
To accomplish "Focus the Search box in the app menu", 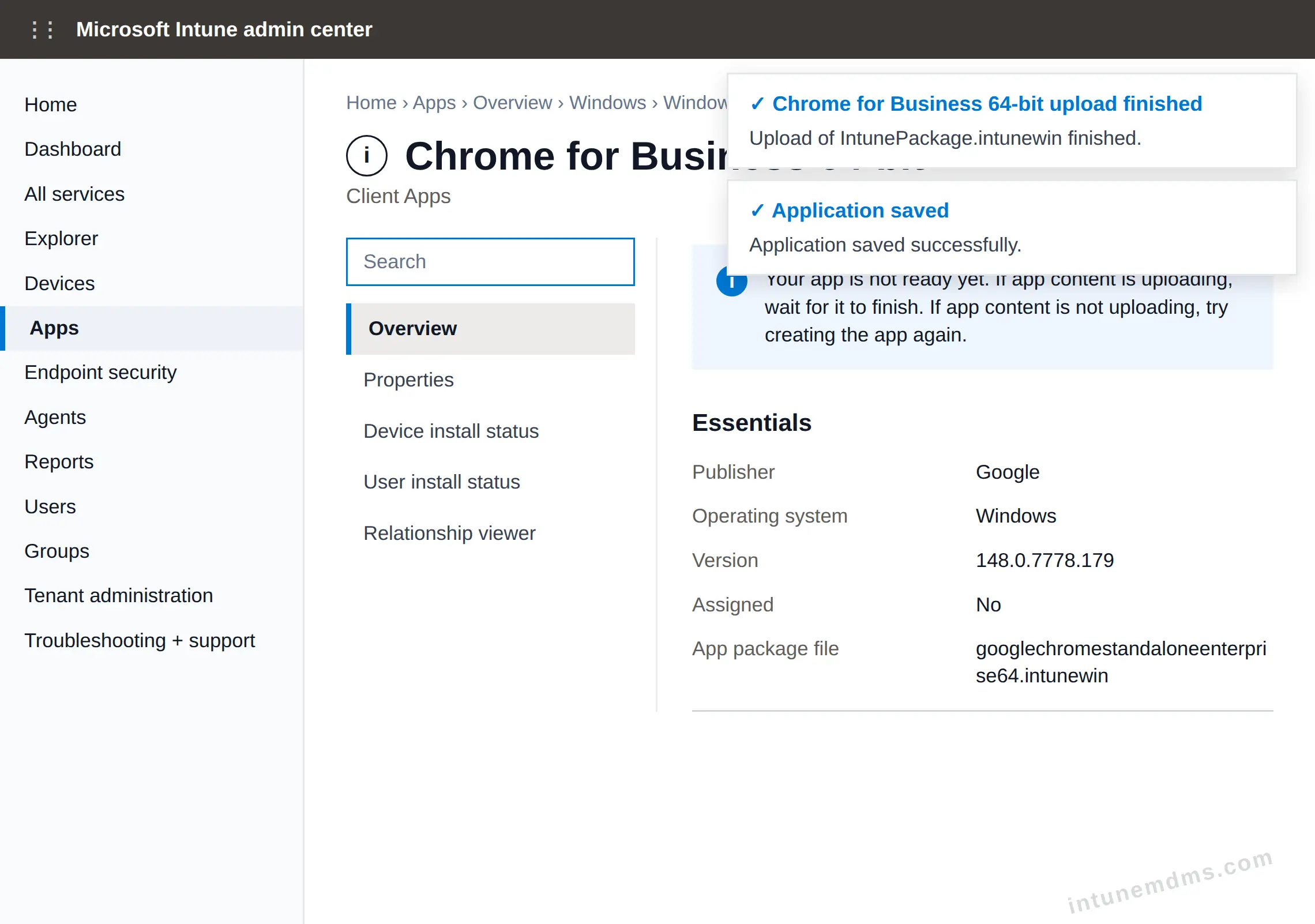I will (x=490, y=262).
